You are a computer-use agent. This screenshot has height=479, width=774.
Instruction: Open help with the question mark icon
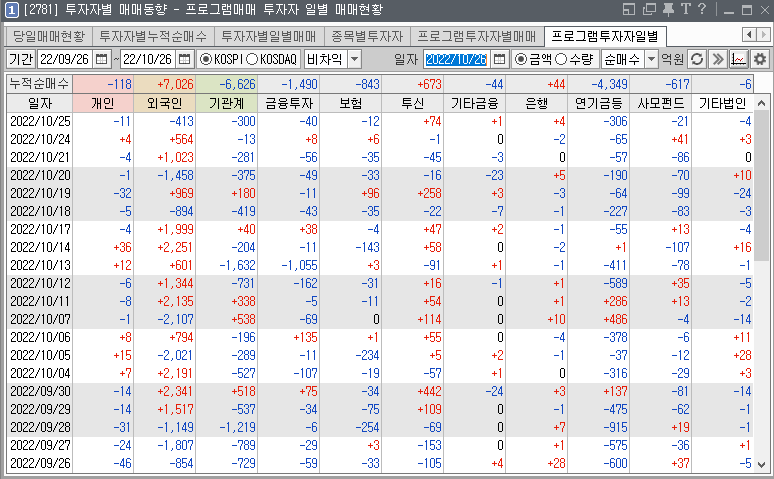[x=701, y=10]
